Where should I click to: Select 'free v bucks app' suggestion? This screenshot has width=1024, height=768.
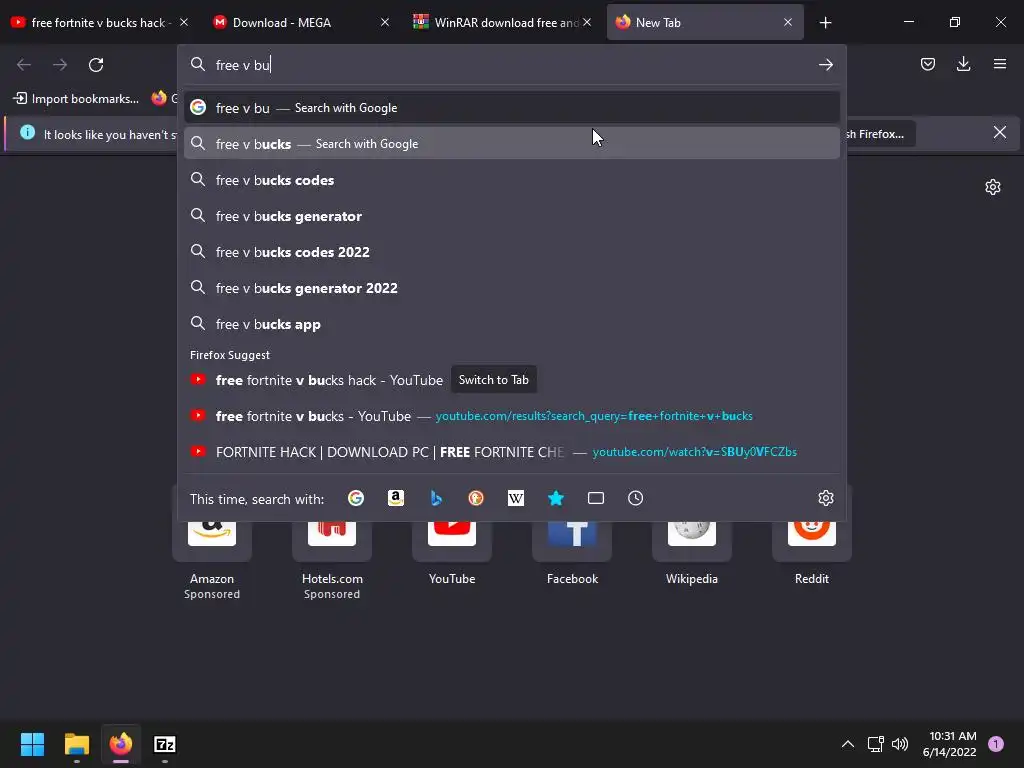[511, 325]
